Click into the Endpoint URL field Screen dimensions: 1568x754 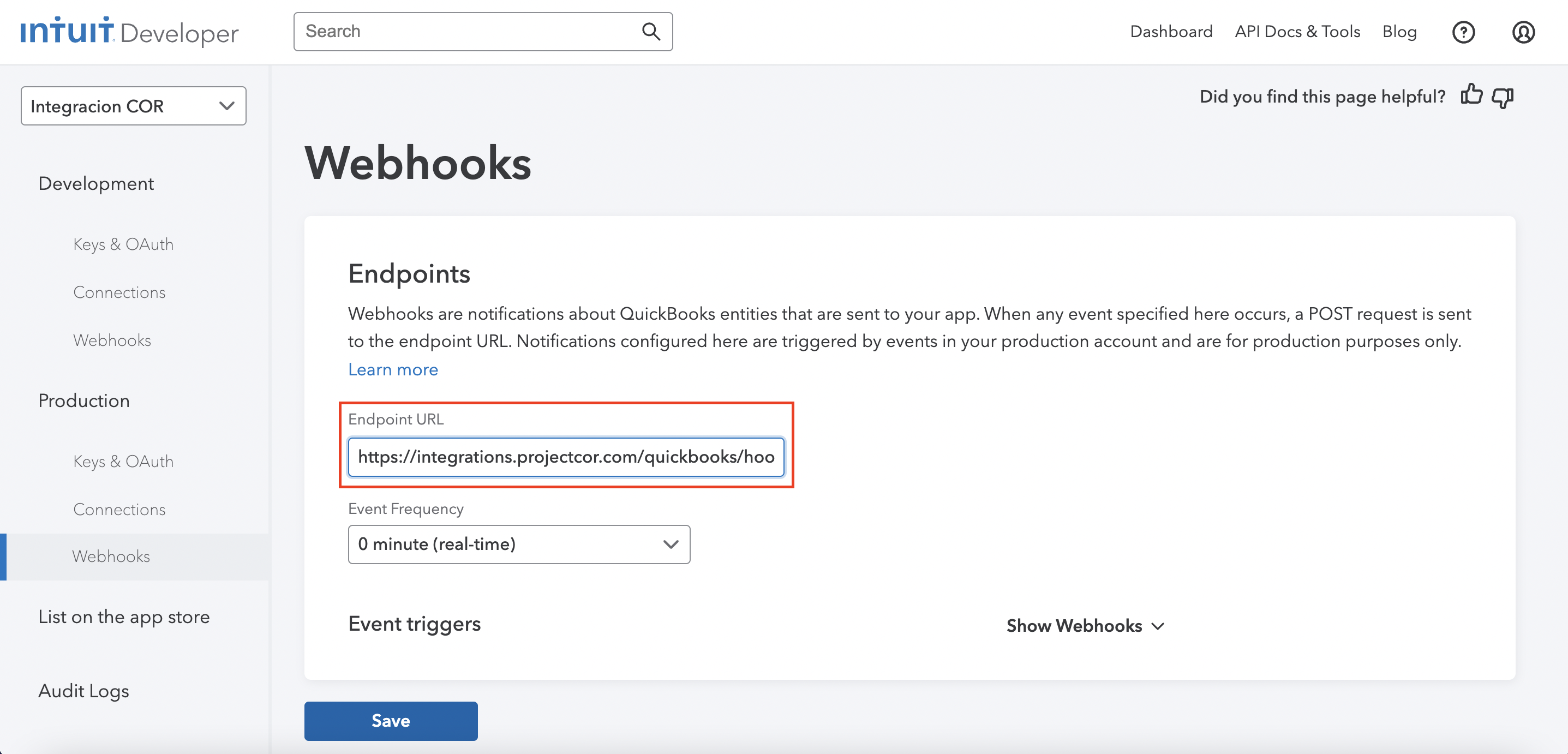tap(565, 457)
